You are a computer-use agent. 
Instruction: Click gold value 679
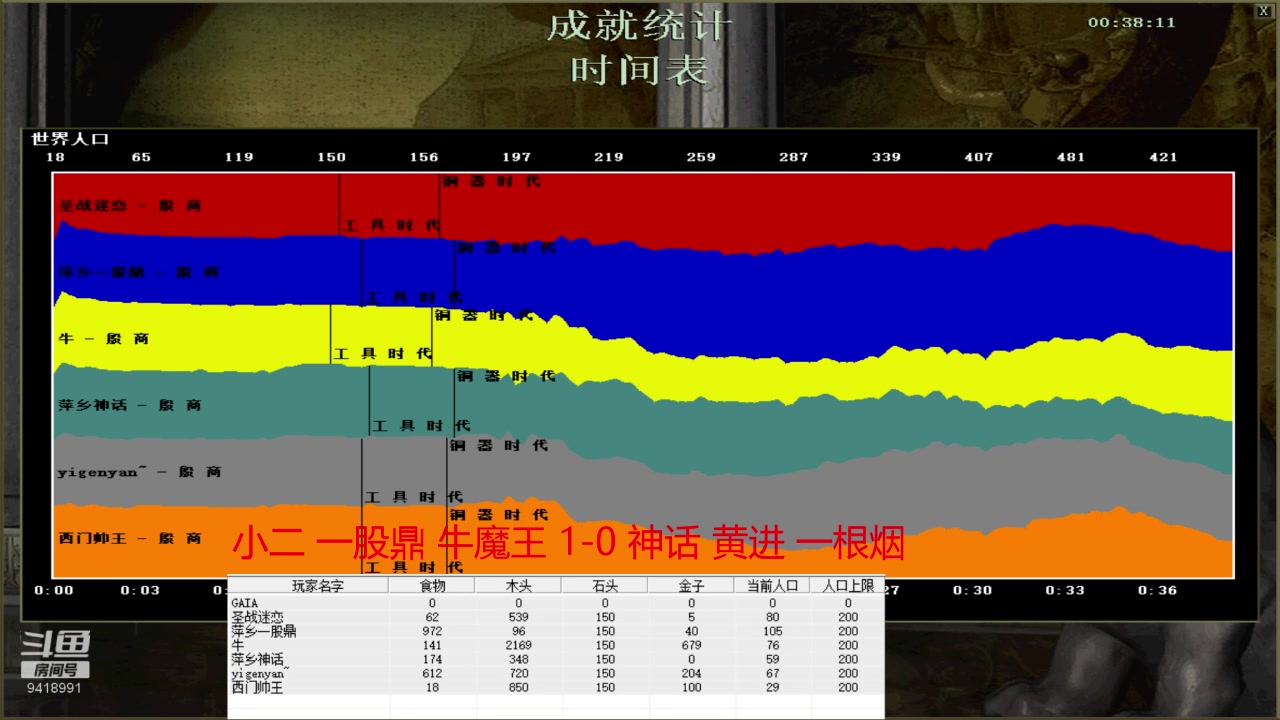[x=691, y=646]
